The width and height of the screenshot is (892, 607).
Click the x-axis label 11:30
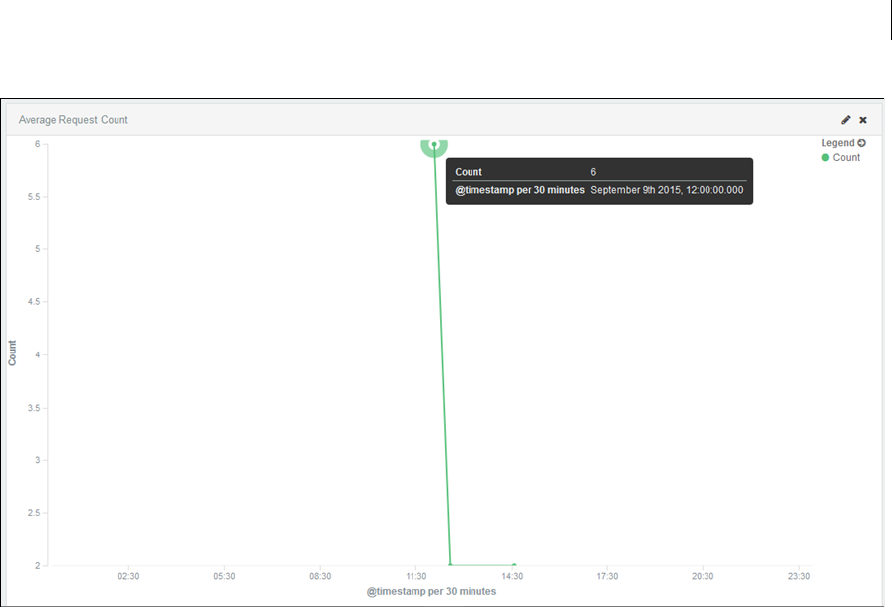coord(416,576)
